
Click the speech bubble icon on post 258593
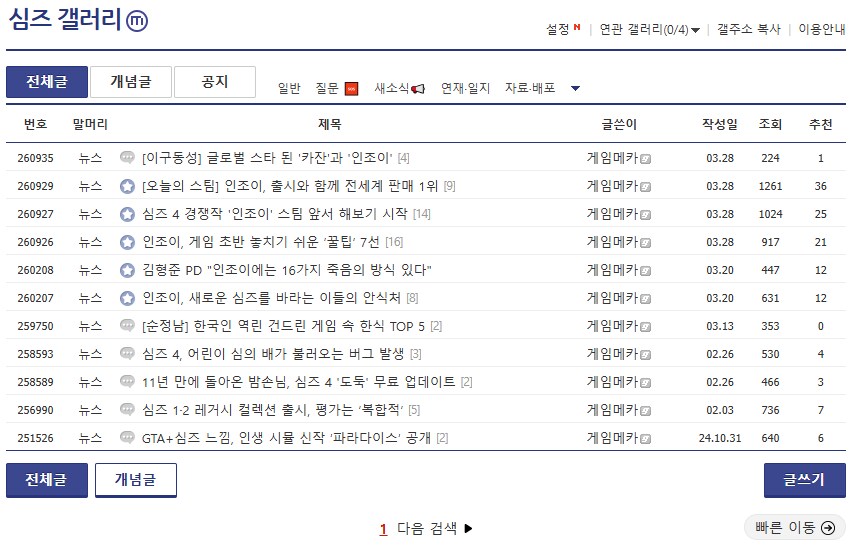coord(127,354)
